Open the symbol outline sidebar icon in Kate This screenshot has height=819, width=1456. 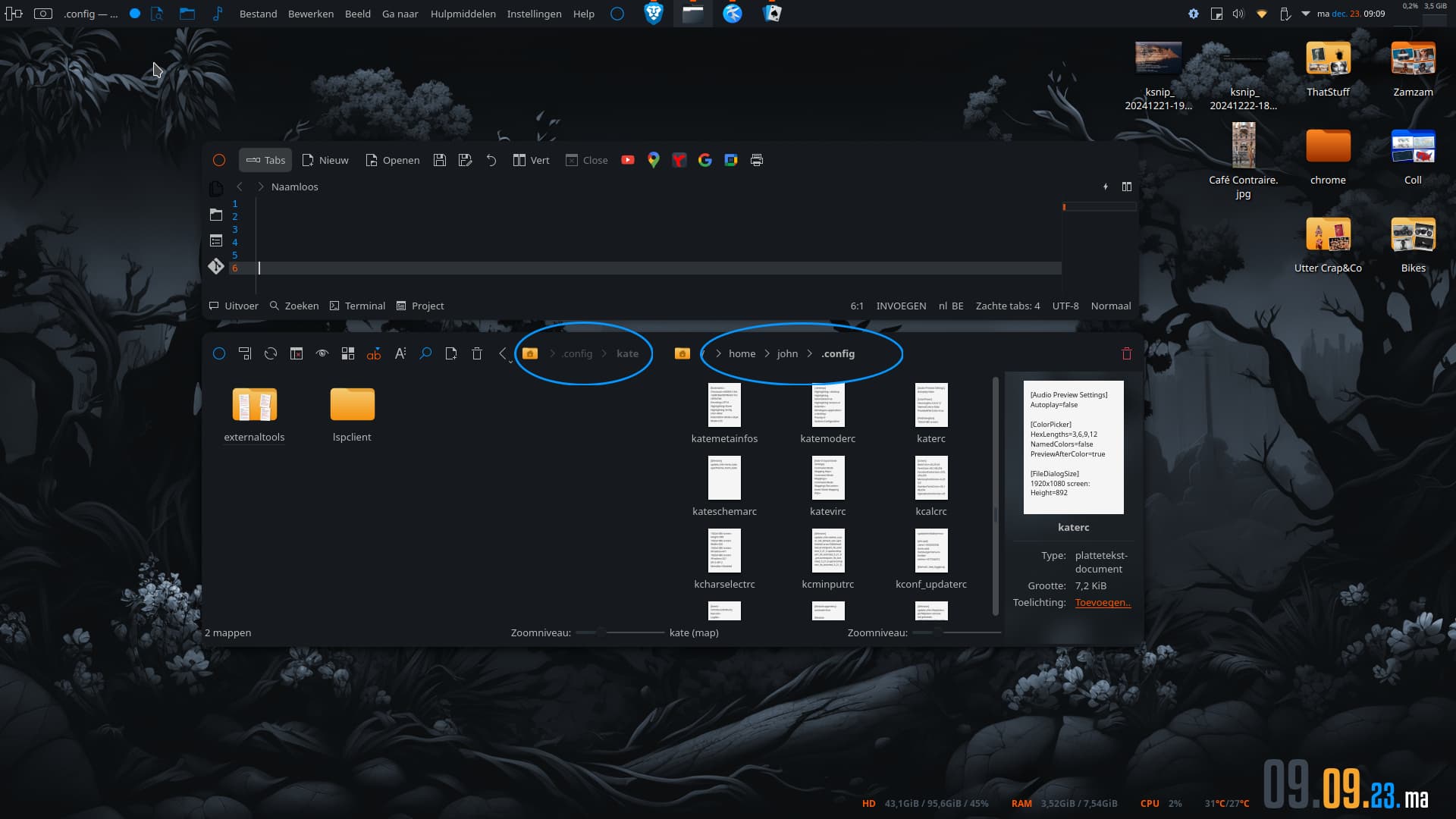(216, 240)
